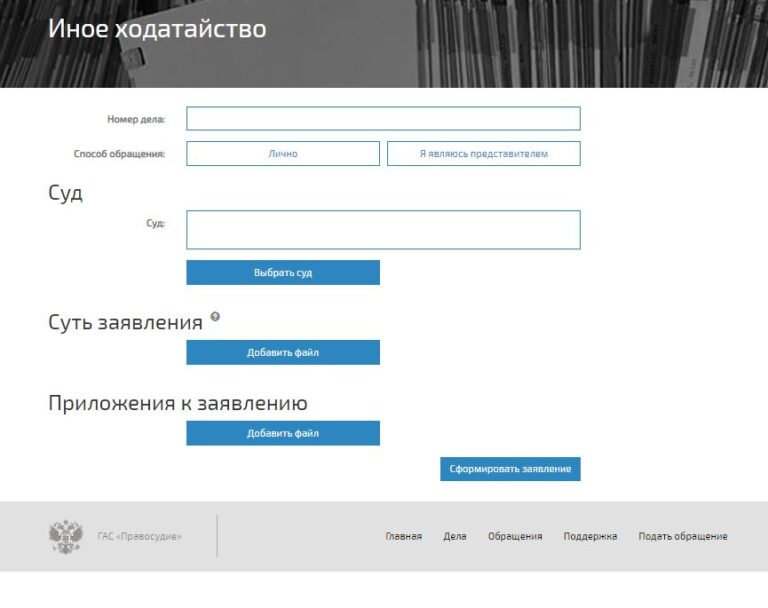Click inside the Суд text area
The height and width of the screenshot is (608, 768).
click(x=383, y=230)
